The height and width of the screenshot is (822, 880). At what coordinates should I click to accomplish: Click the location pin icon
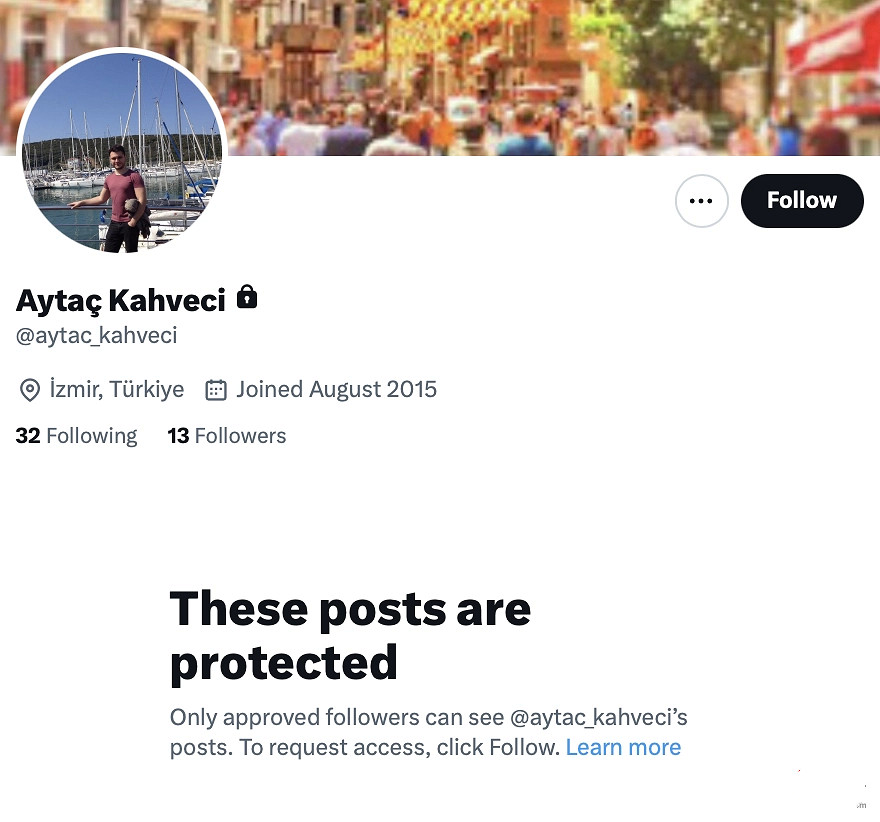pos(30,390)
